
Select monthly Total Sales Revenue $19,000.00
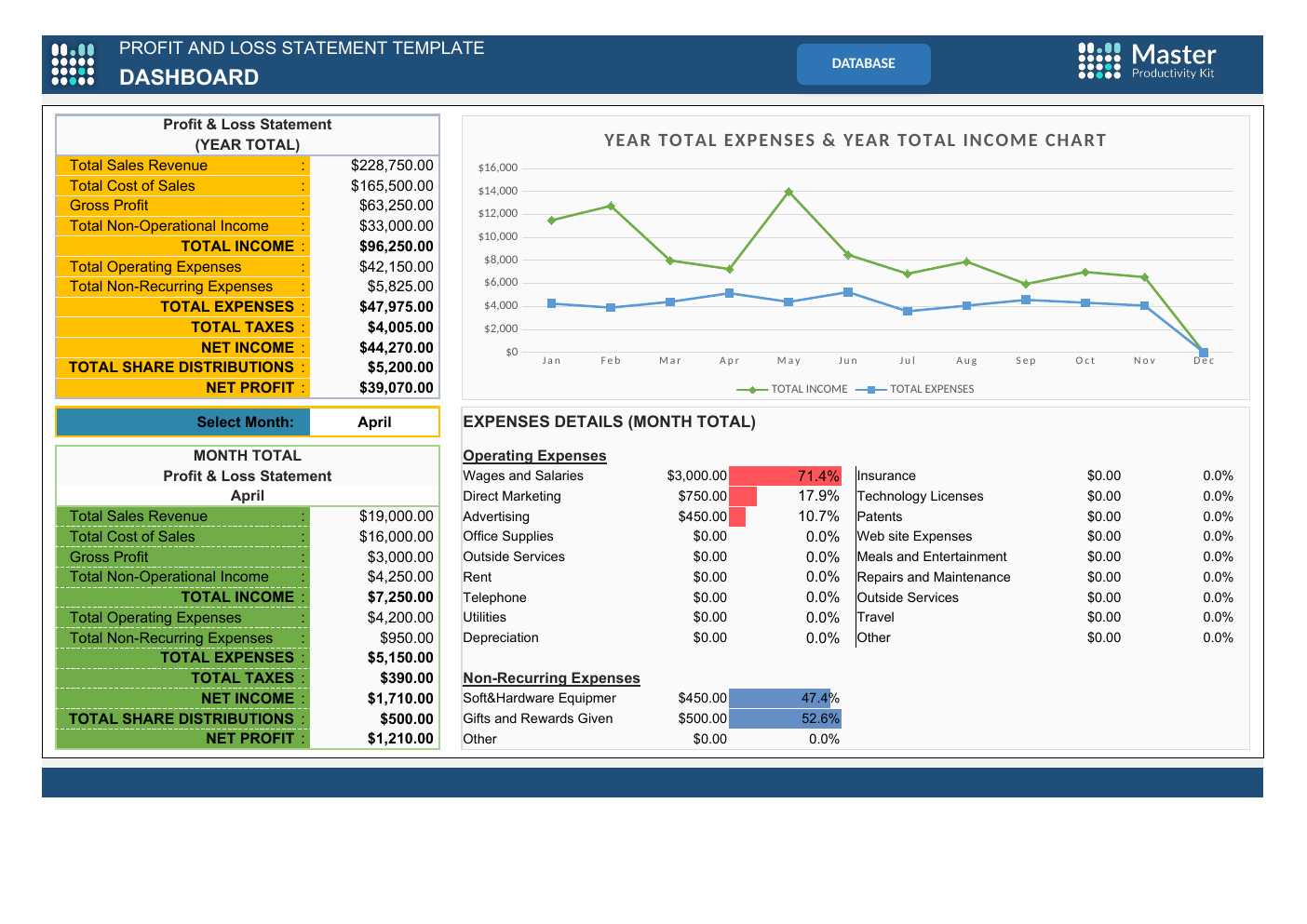click(x=397, y=516)
